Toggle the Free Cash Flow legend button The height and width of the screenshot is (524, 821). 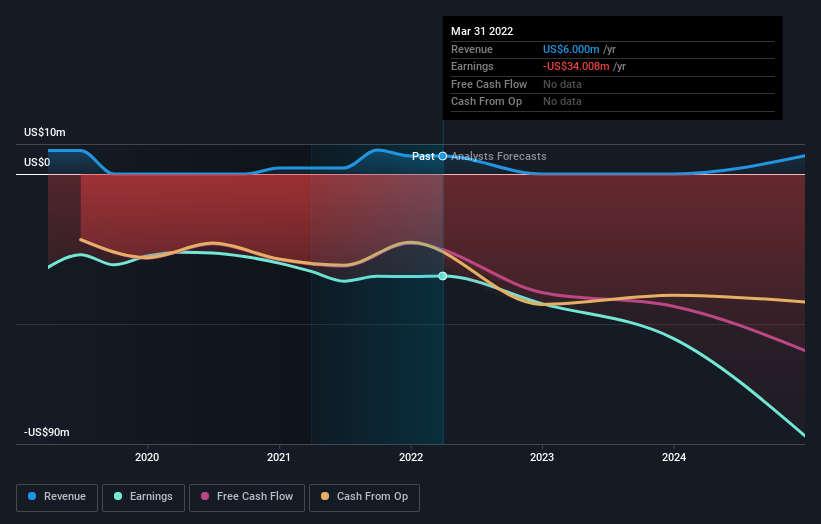point(247,497)
